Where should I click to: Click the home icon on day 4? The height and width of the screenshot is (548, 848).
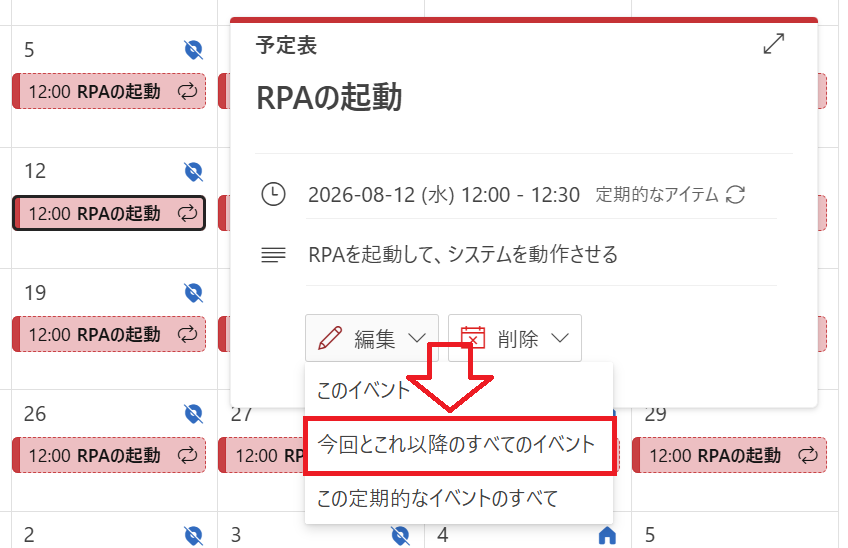(x=607, y=536)
